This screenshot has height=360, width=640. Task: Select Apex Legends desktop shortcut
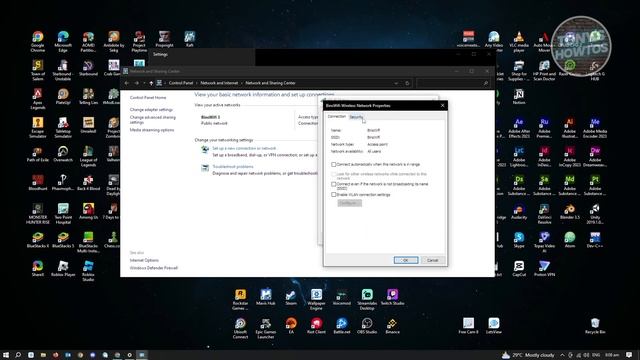click(38, 99)
